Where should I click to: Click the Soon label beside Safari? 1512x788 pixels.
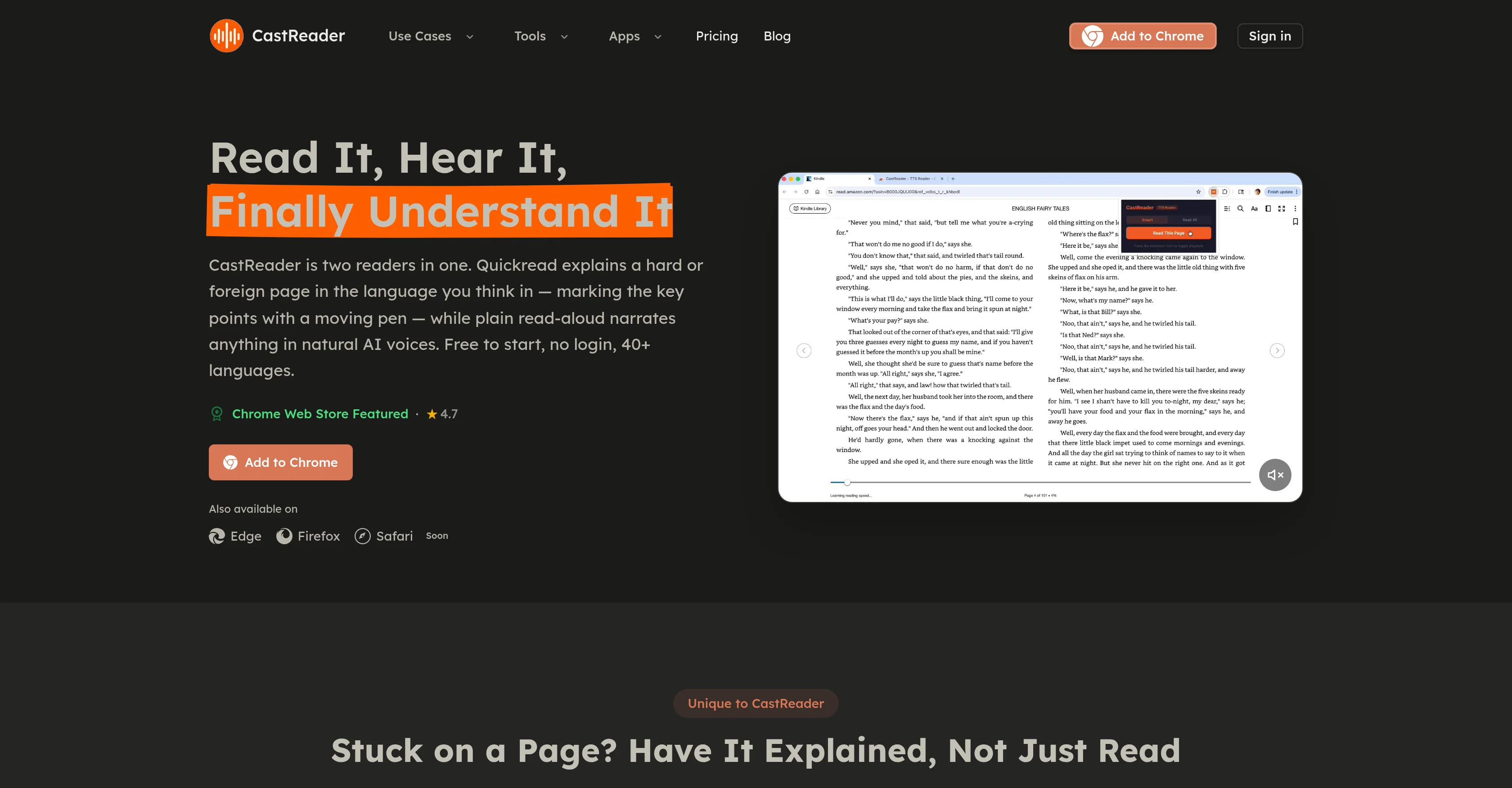click(x=436, y=536)
